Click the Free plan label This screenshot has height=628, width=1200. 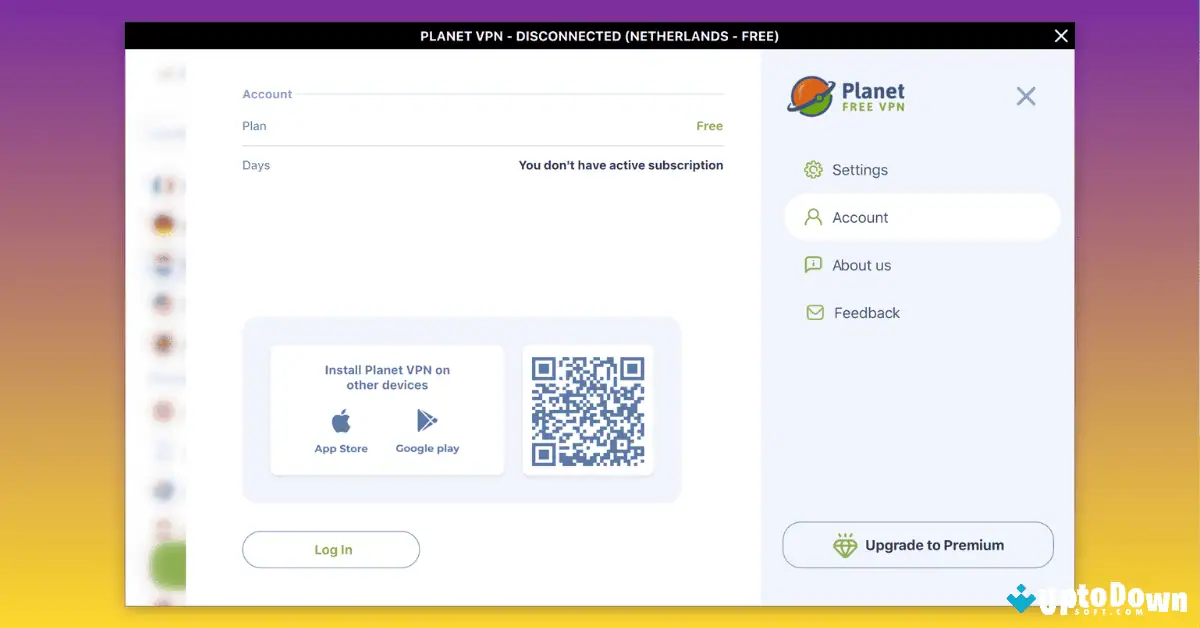(x=709, y=126)
